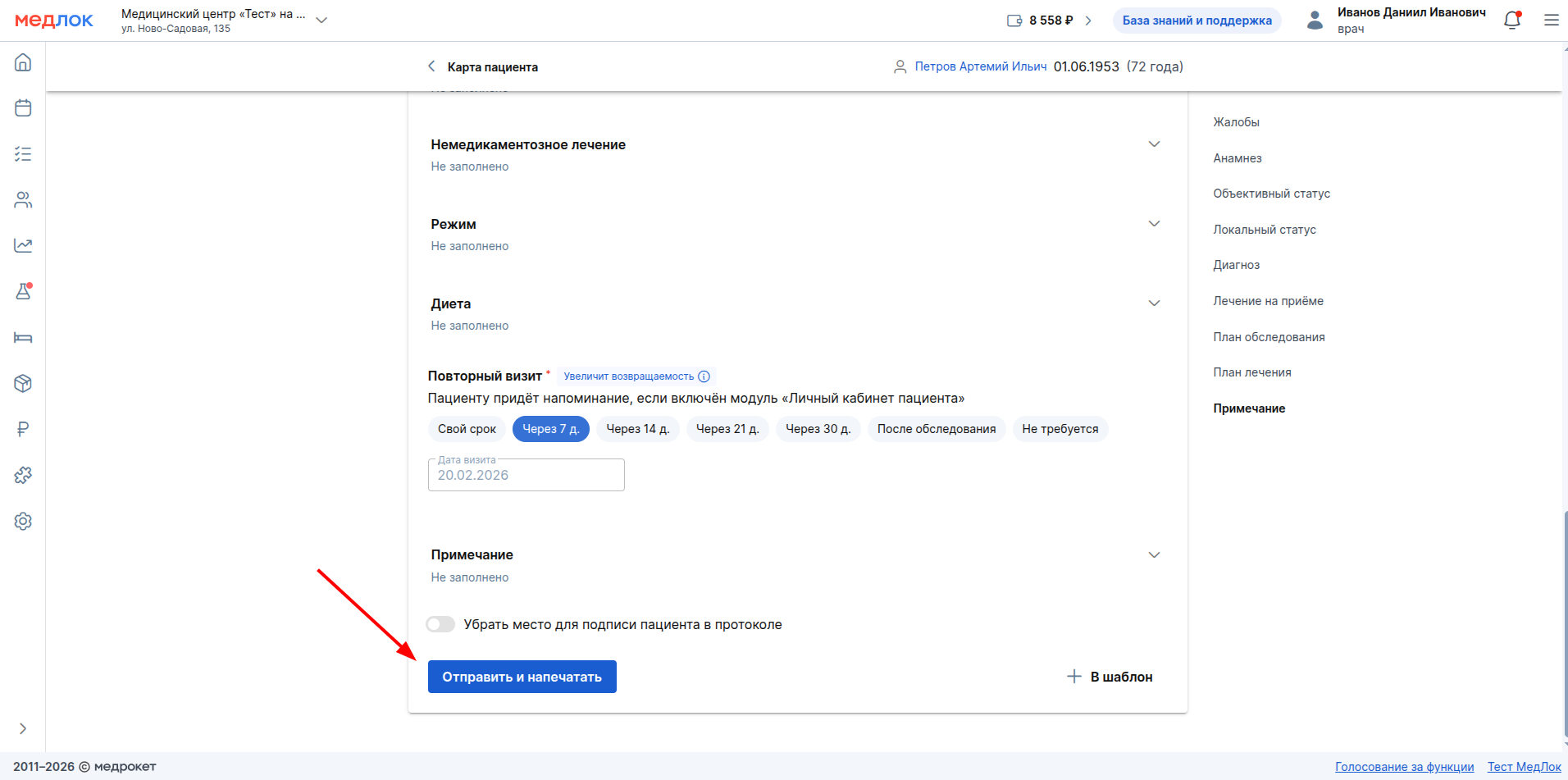This screenshot has height=780, width=1568.
Task: Open the laboratory flask icon
Action: coord(23,291)
